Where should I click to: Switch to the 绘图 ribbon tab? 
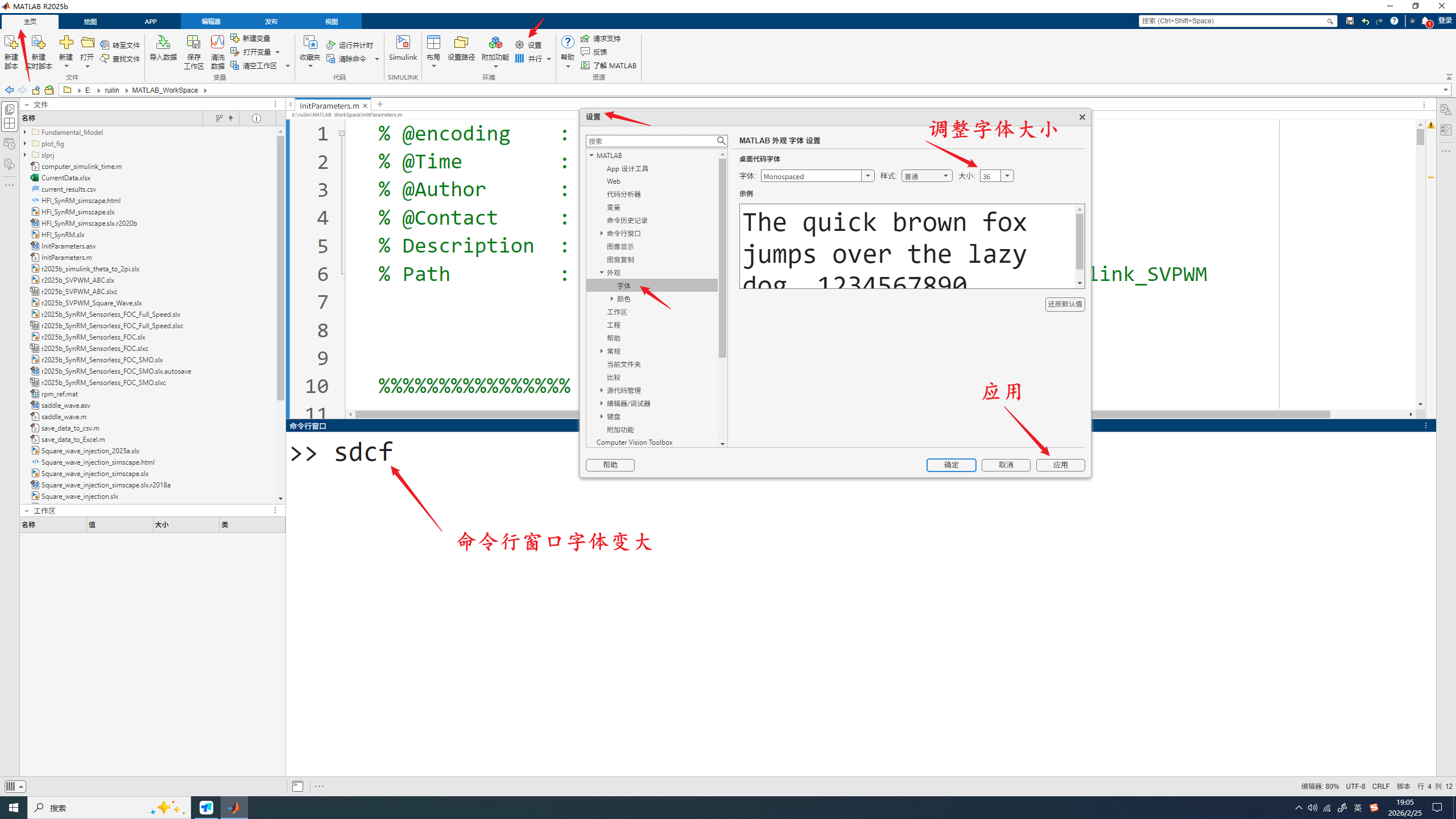(90, 22)
